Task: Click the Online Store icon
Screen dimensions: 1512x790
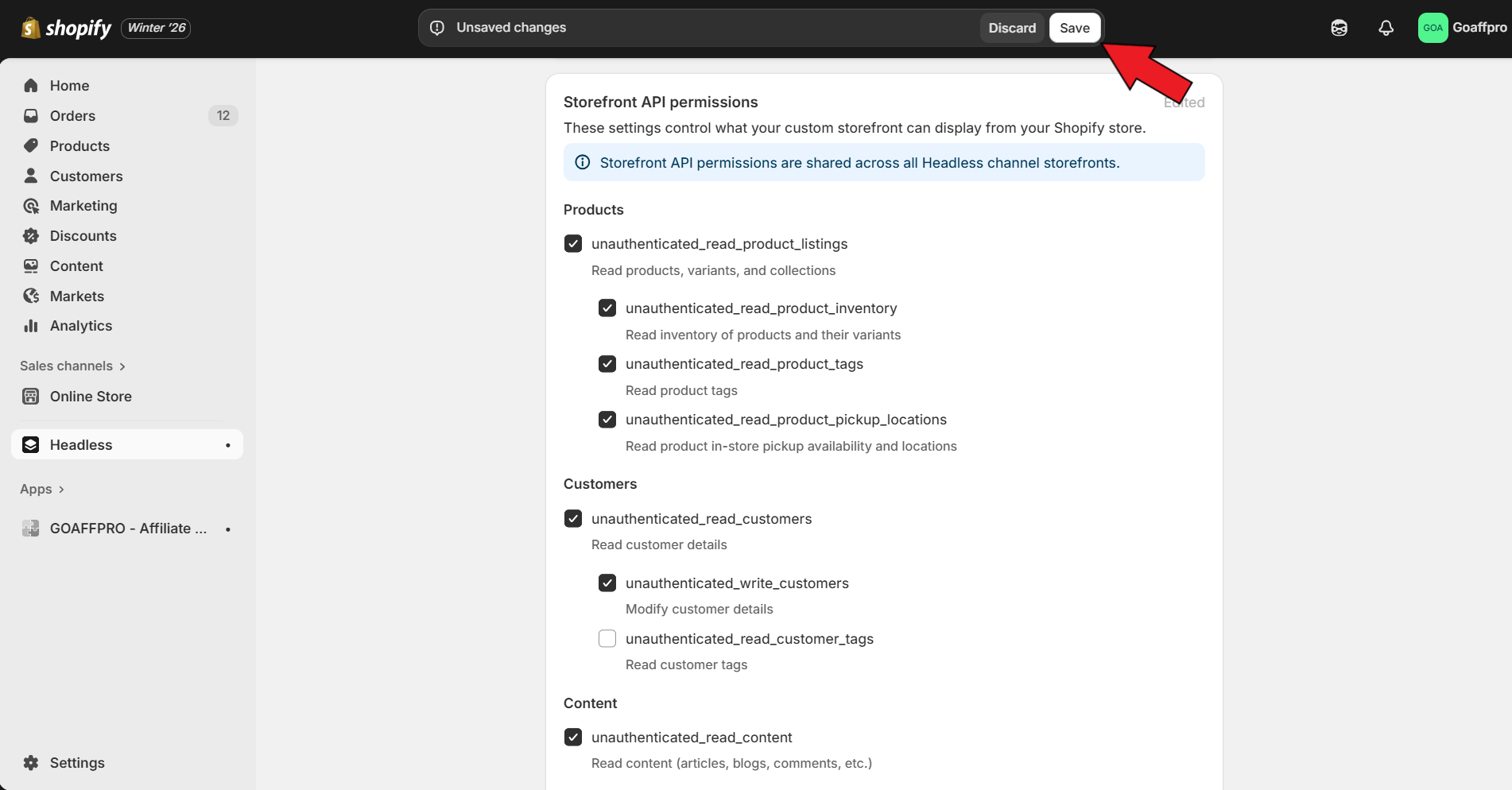Action: (x=31, y=397)
